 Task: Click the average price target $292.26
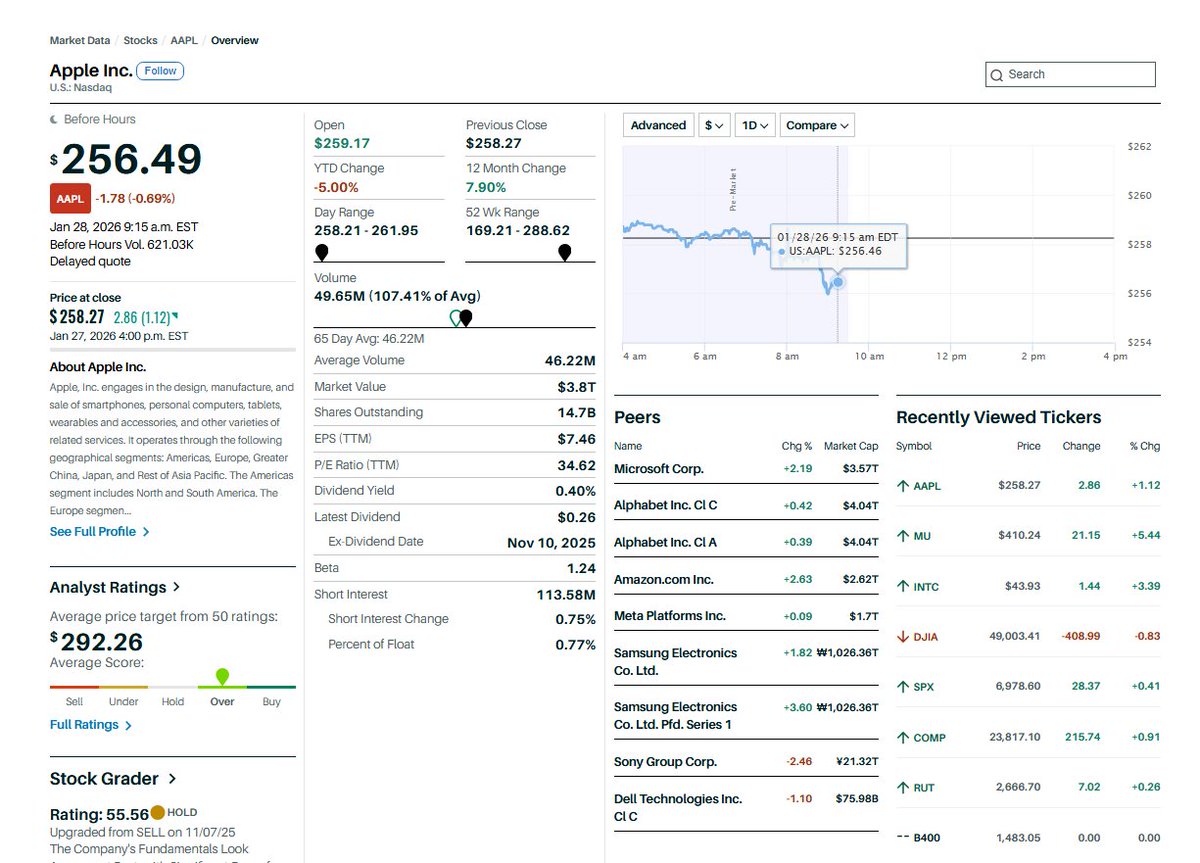point(97,642)
